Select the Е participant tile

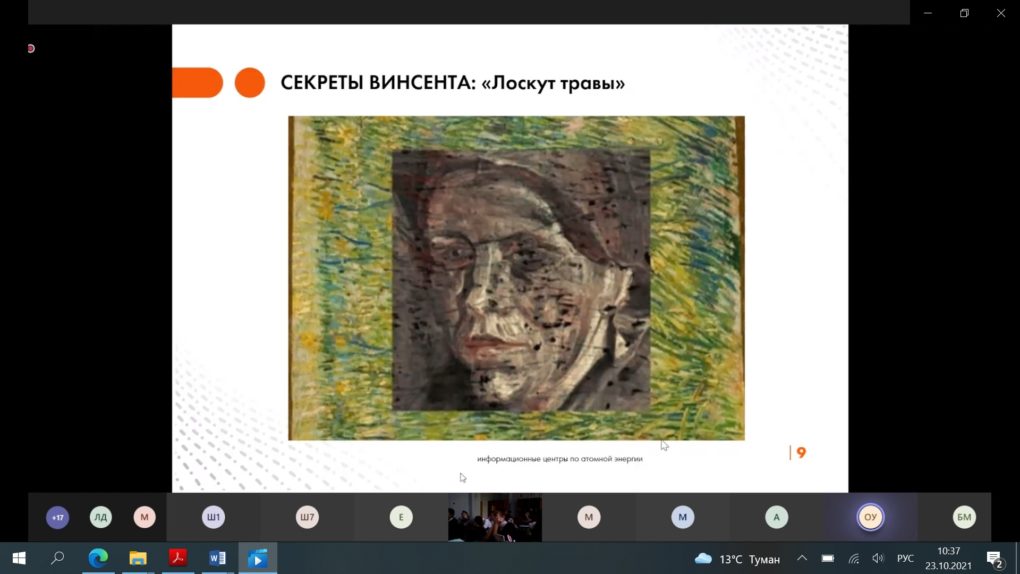coord(401,517)
